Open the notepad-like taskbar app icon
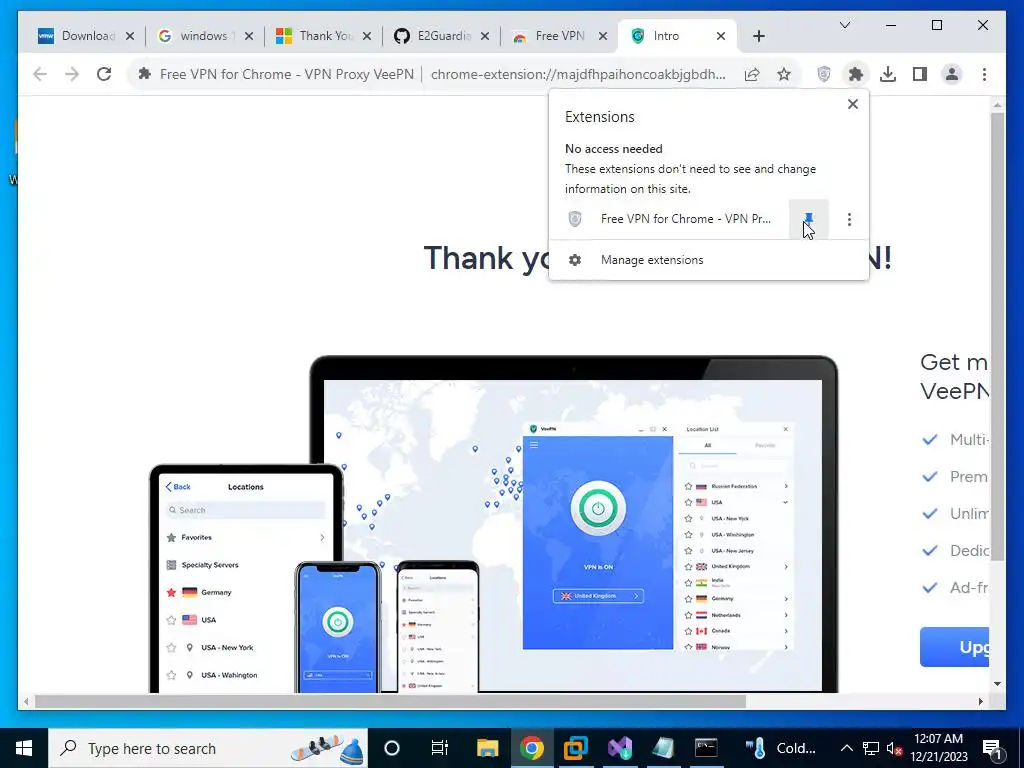 pyautogui.click(x=663, y=748)
